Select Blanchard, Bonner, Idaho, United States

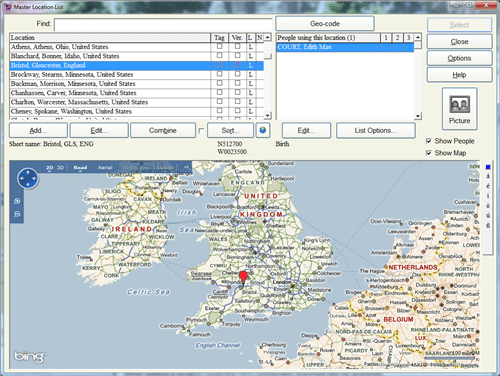(x=110, y=56)
